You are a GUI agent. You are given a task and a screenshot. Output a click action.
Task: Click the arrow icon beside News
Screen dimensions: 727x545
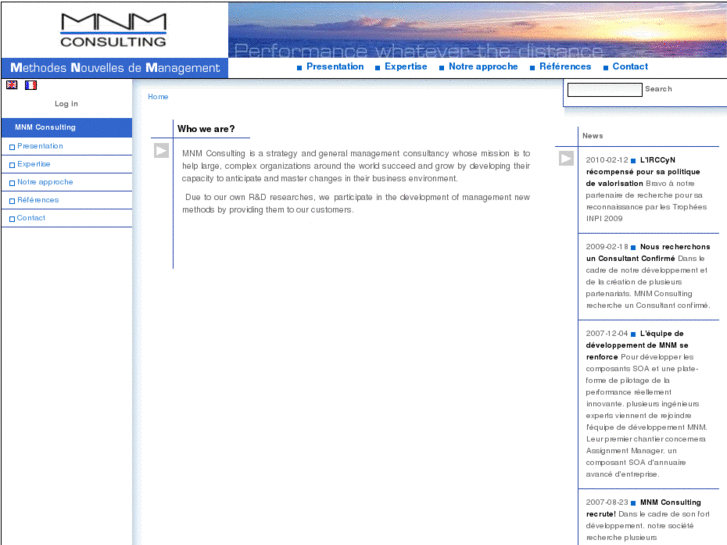coord(566,158)
